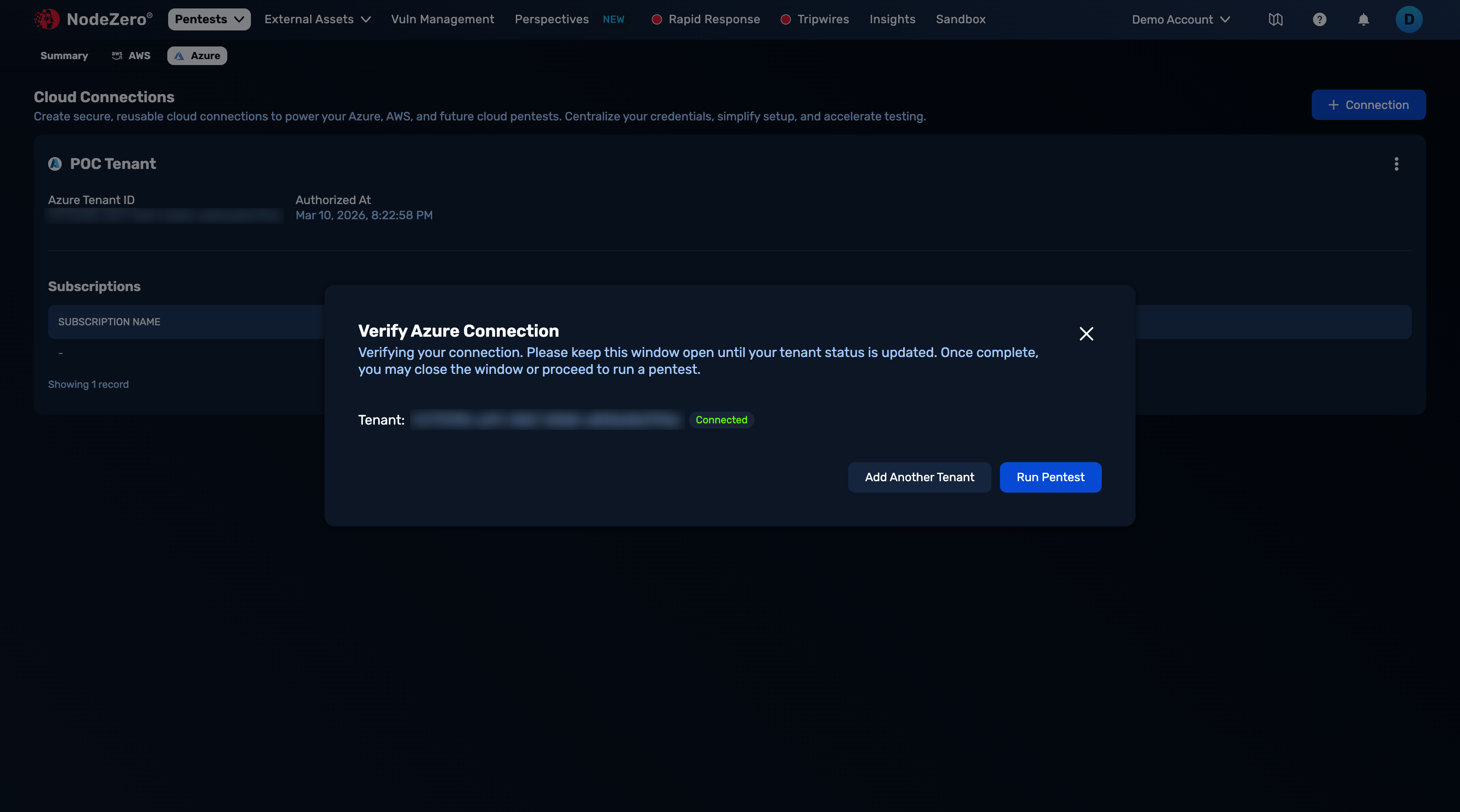Click the help question mark icon
The height and width of the screenshot is (812, 1460).
(x=1319, y=19)
